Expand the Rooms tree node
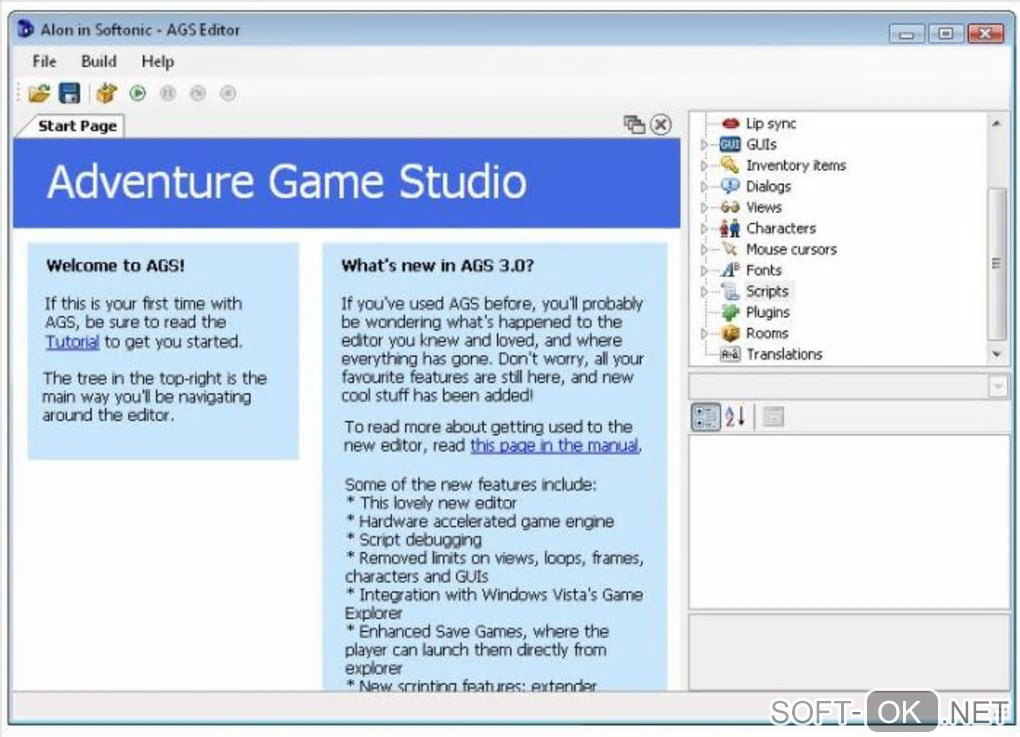This screenshot has width=1020, height=737. click(x=704, y=334)
